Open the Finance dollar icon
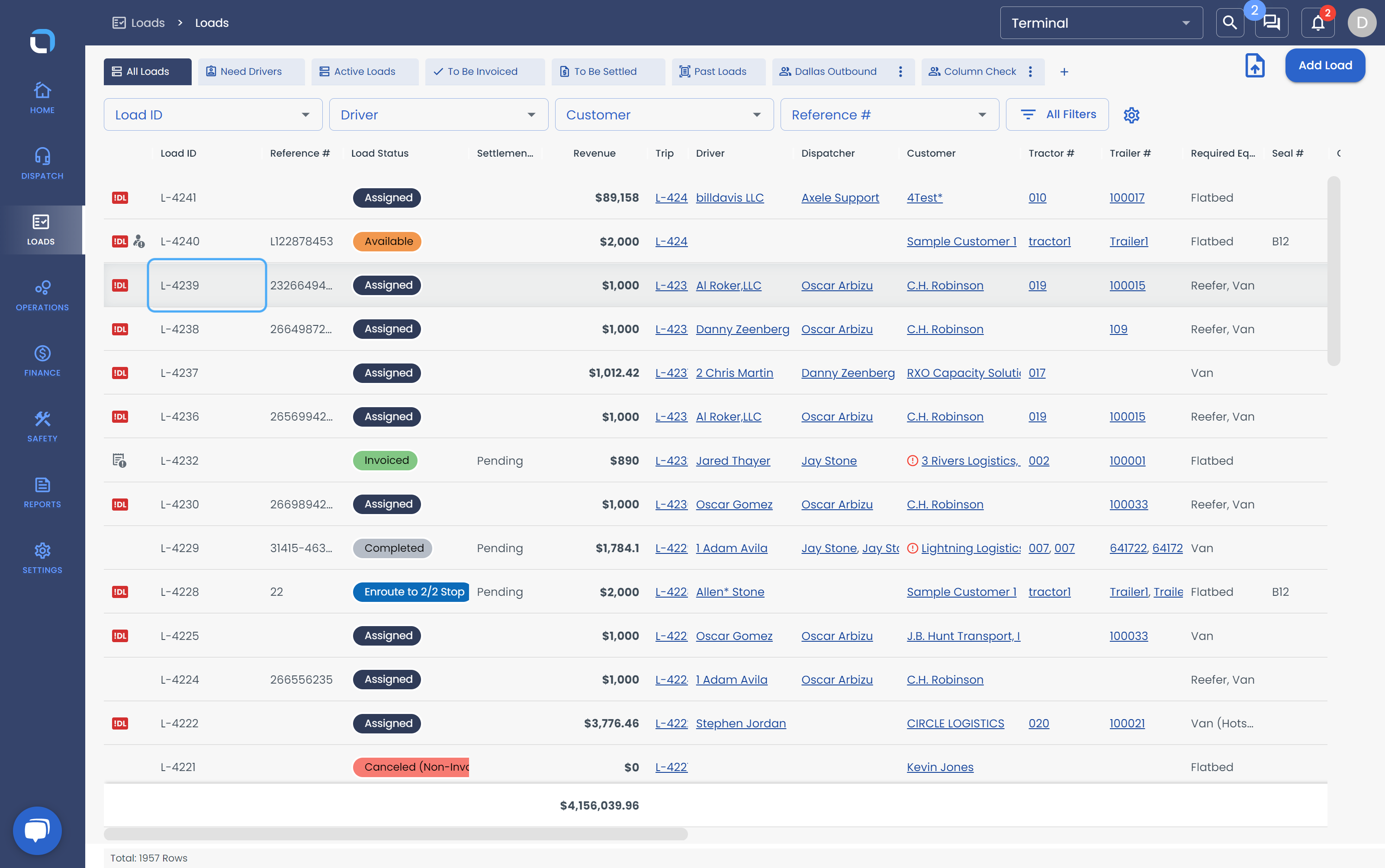Screen dimensions: 1385x868 (42, 353)
